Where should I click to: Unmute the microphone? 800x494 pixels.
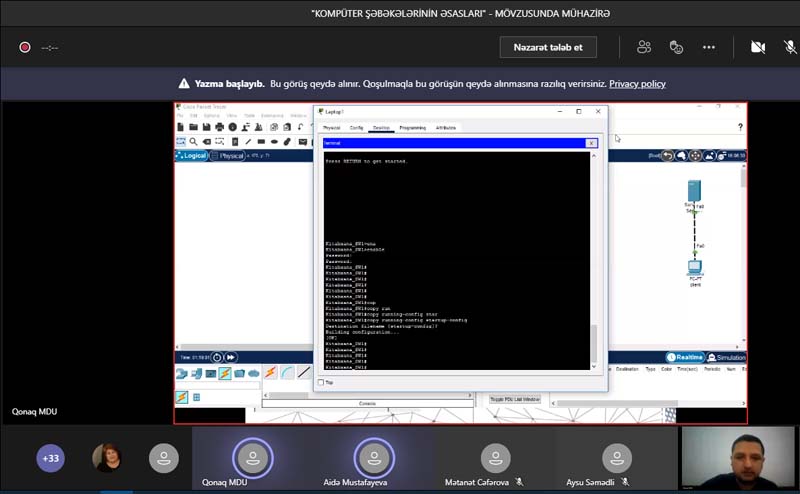[x=789, y=47]
